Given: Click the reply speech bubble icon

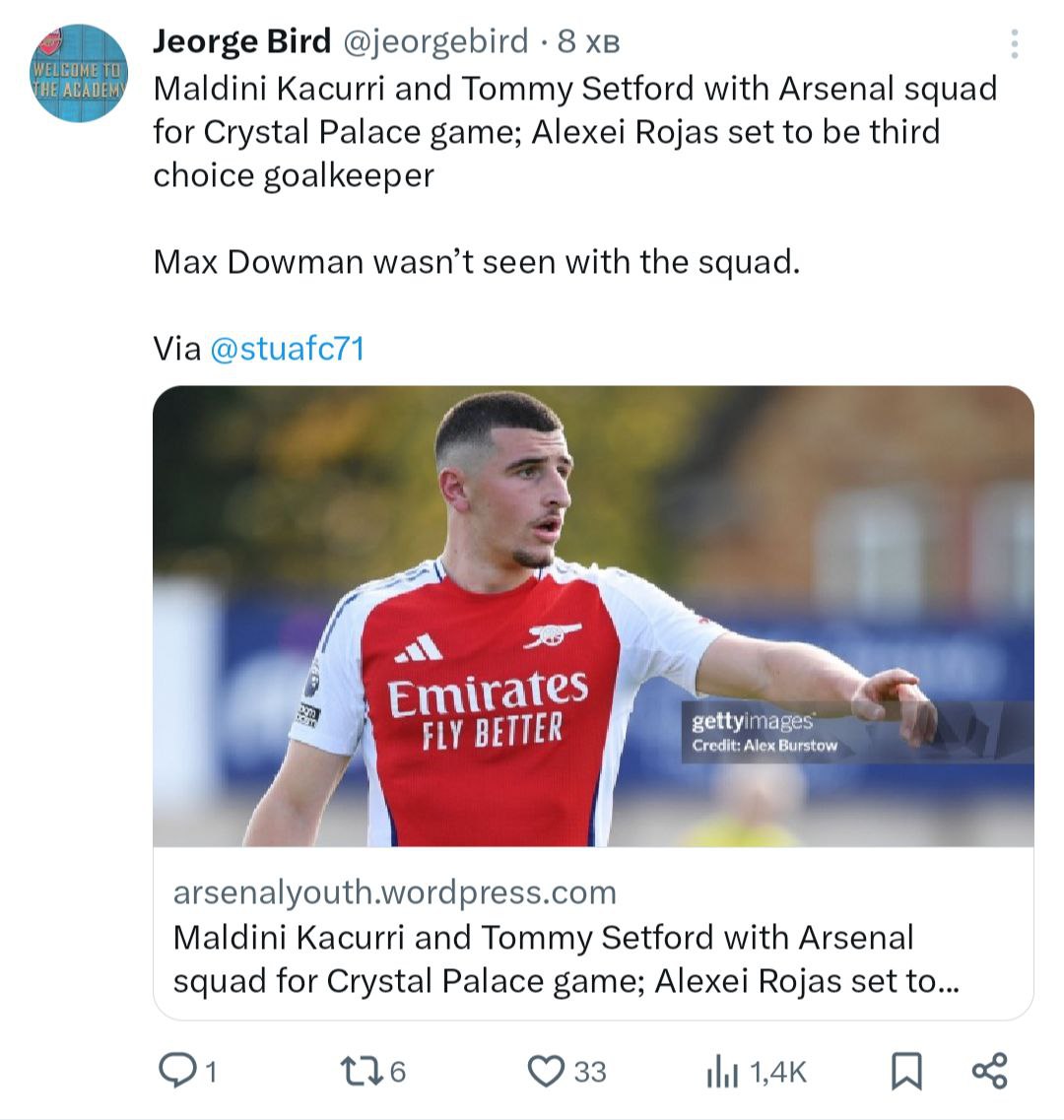Looking at the screenshot, I should (x=176, y=1071).
